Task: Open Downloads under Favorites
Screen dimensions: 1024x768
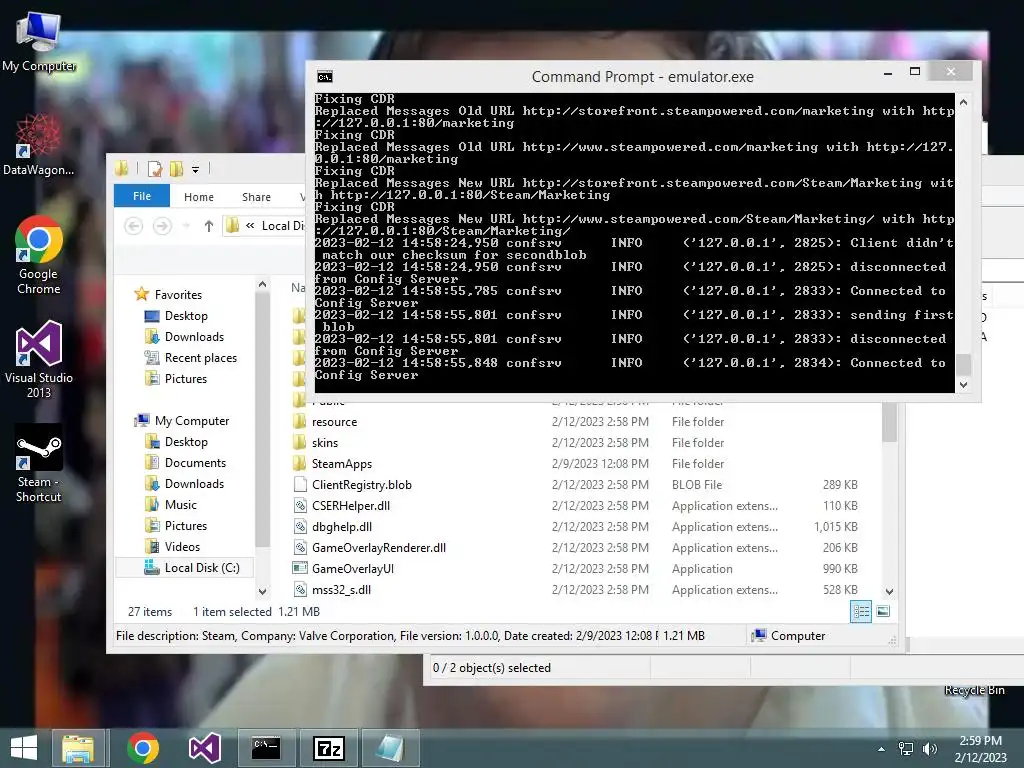Action: pyautogui.click(x=194, y=336)
